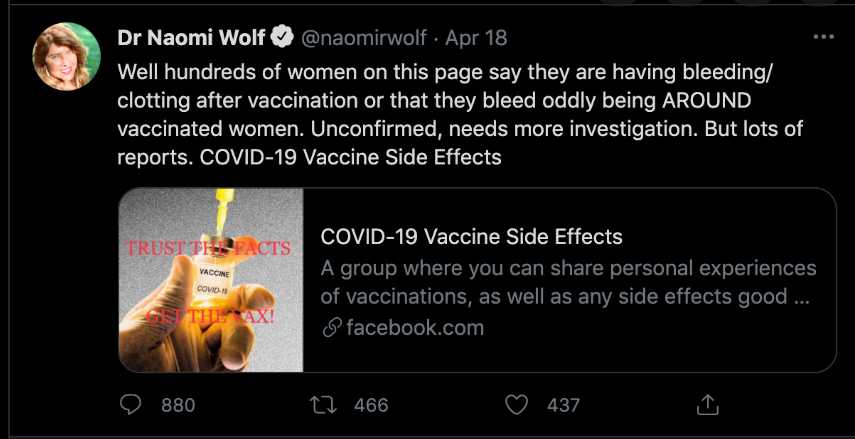Open the vaccine vial card thumbnail
The width and height of the screenshot is (855, 439).
[x=211, y=280]
